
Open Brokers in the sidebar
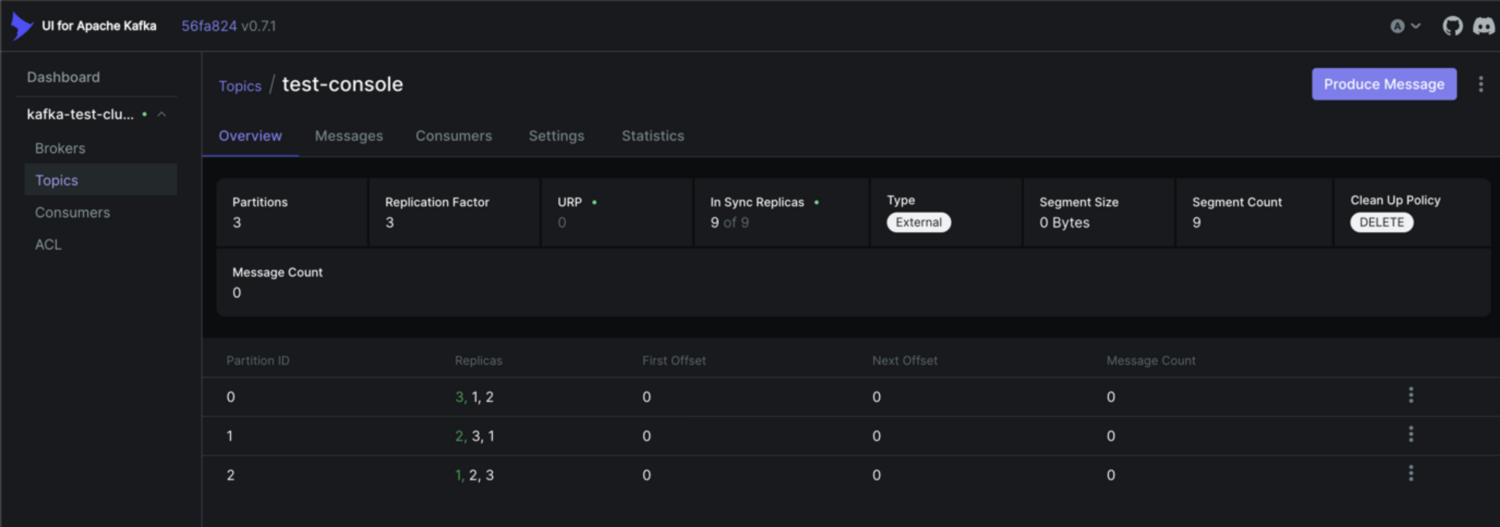[60, 148]
